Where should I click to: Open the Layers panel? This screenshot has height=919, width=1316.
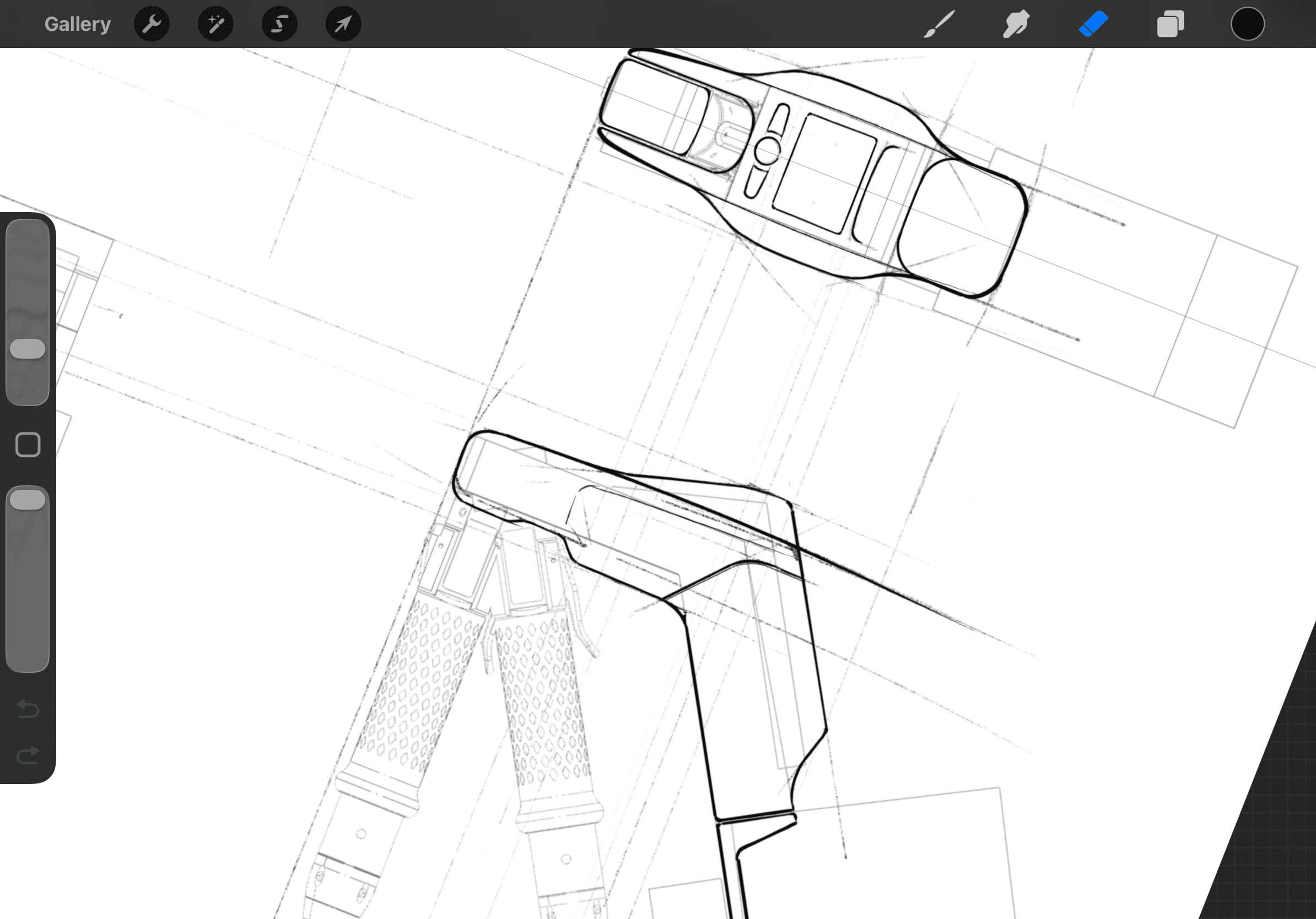click(1170, 24)
